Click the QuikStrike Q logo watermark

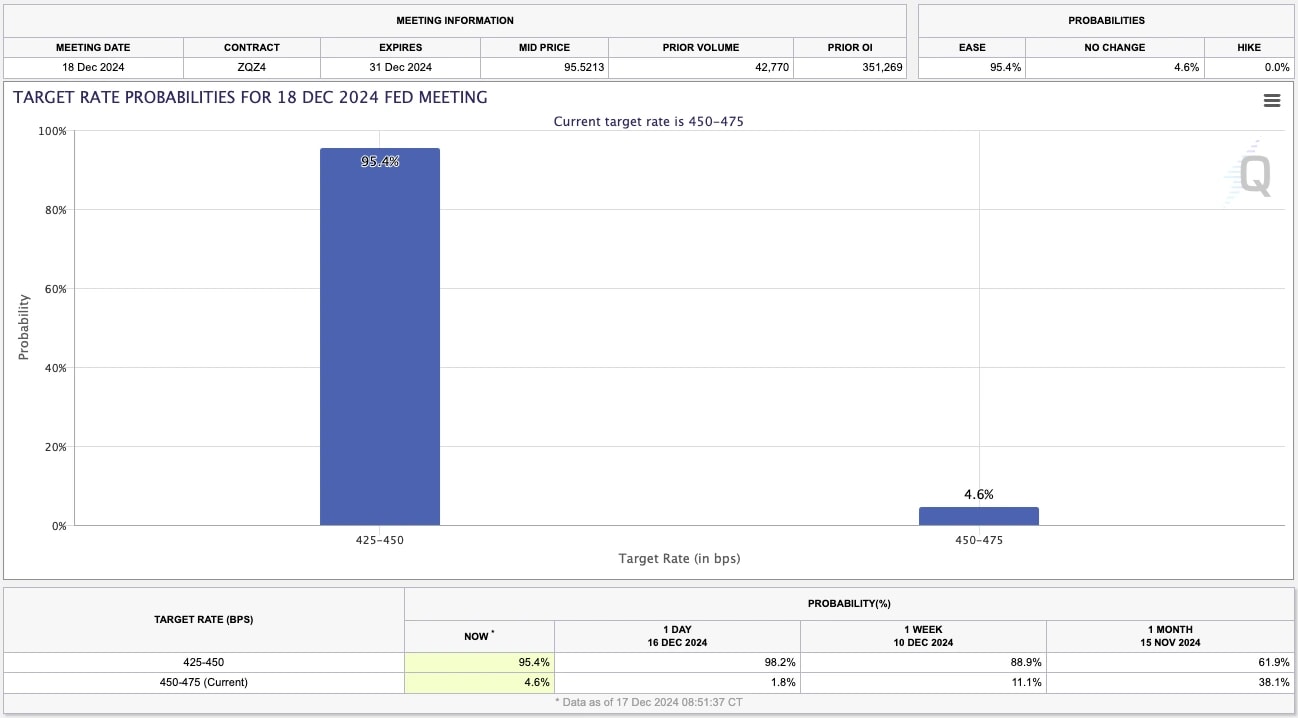coord(1251,175)
